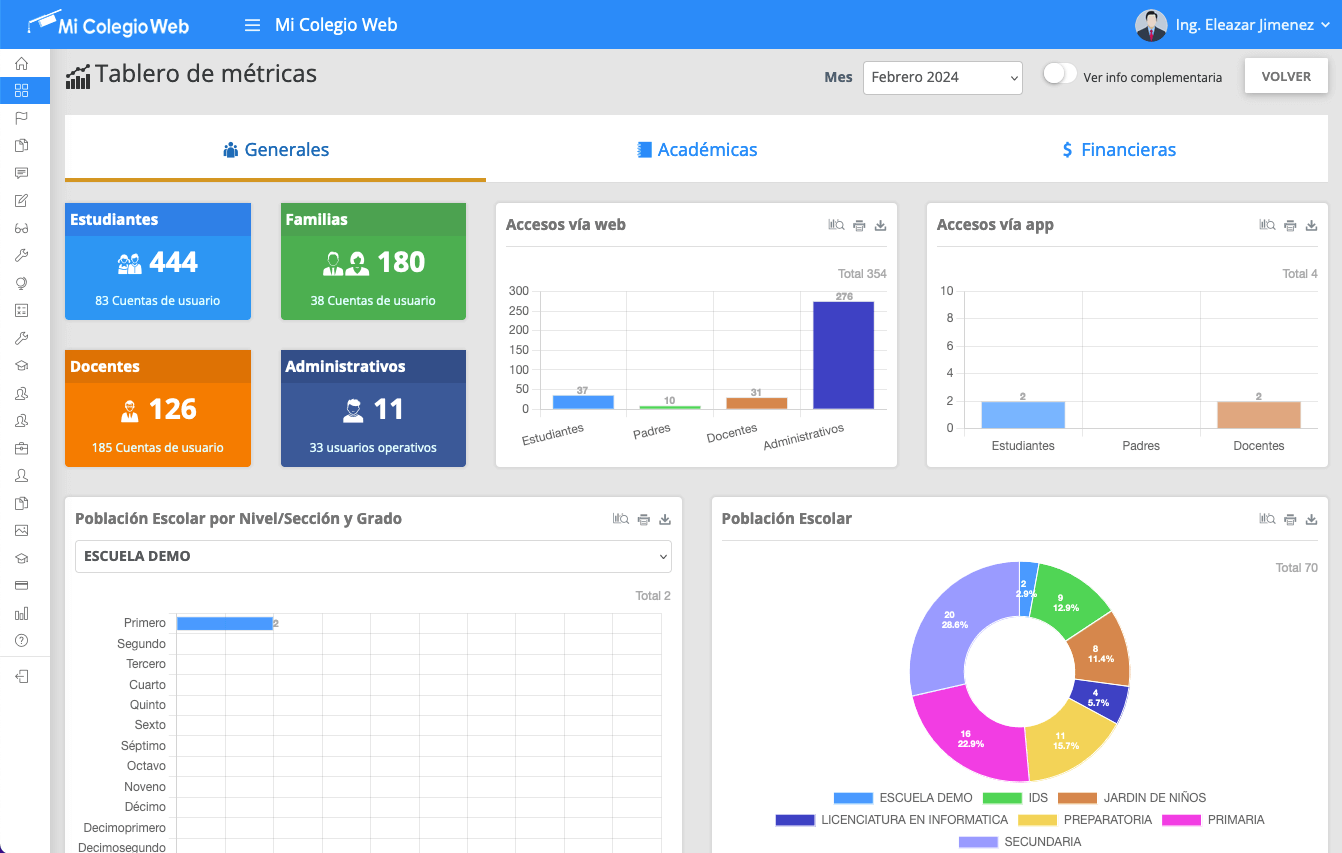Click the logout icon in the sidebar
Screen dimensions: 1342x853
[22, 676]
